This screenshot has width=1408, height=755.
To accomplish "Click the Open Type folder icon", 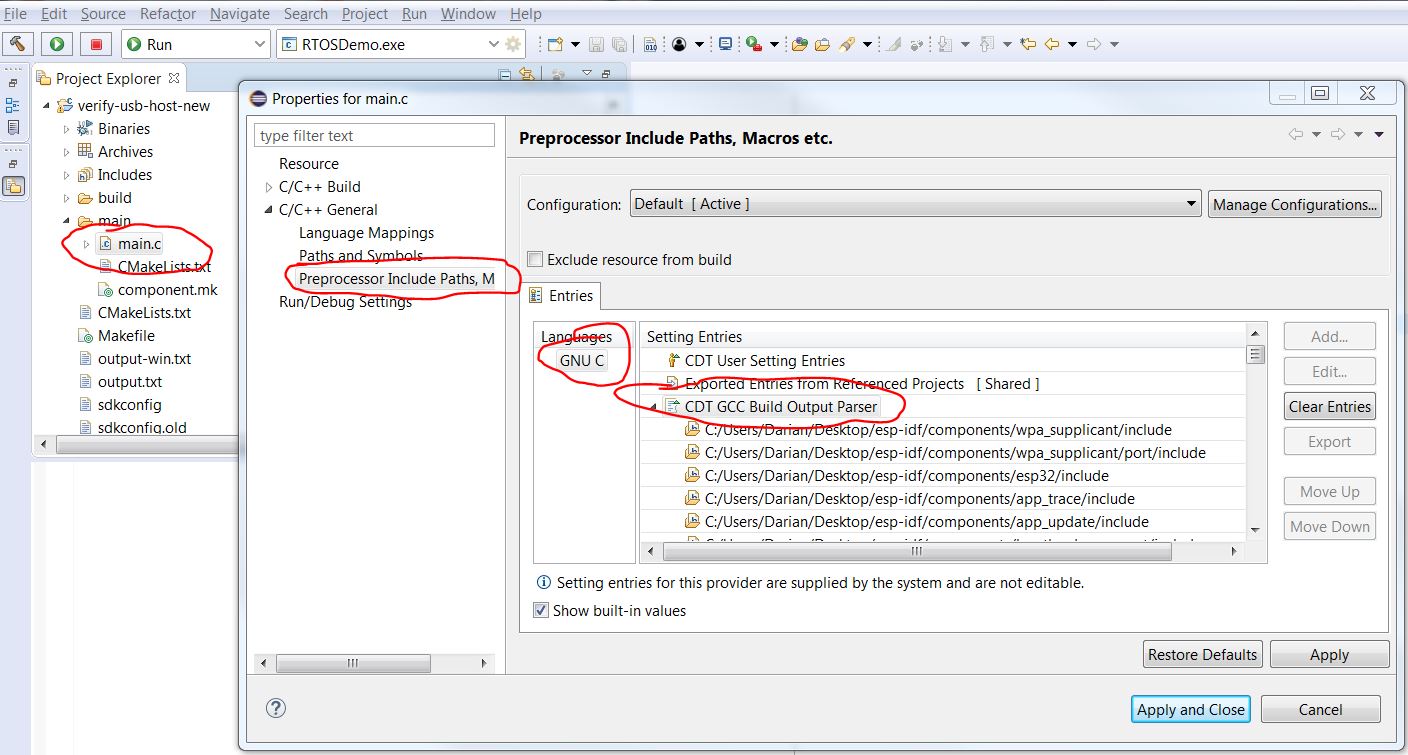I will [800, 44].
